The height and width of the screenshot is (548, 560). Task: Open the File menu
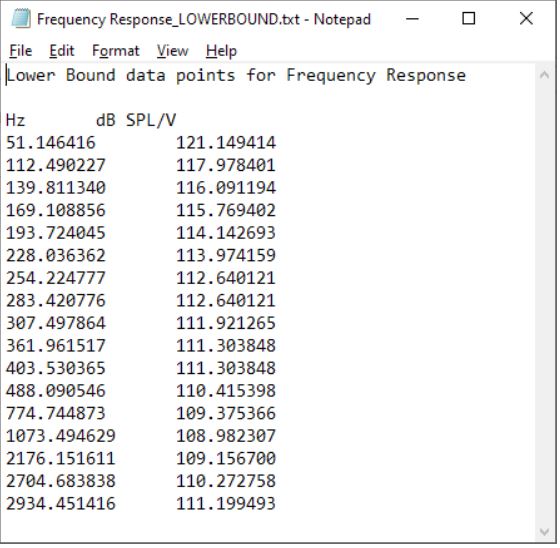point(21,51)
